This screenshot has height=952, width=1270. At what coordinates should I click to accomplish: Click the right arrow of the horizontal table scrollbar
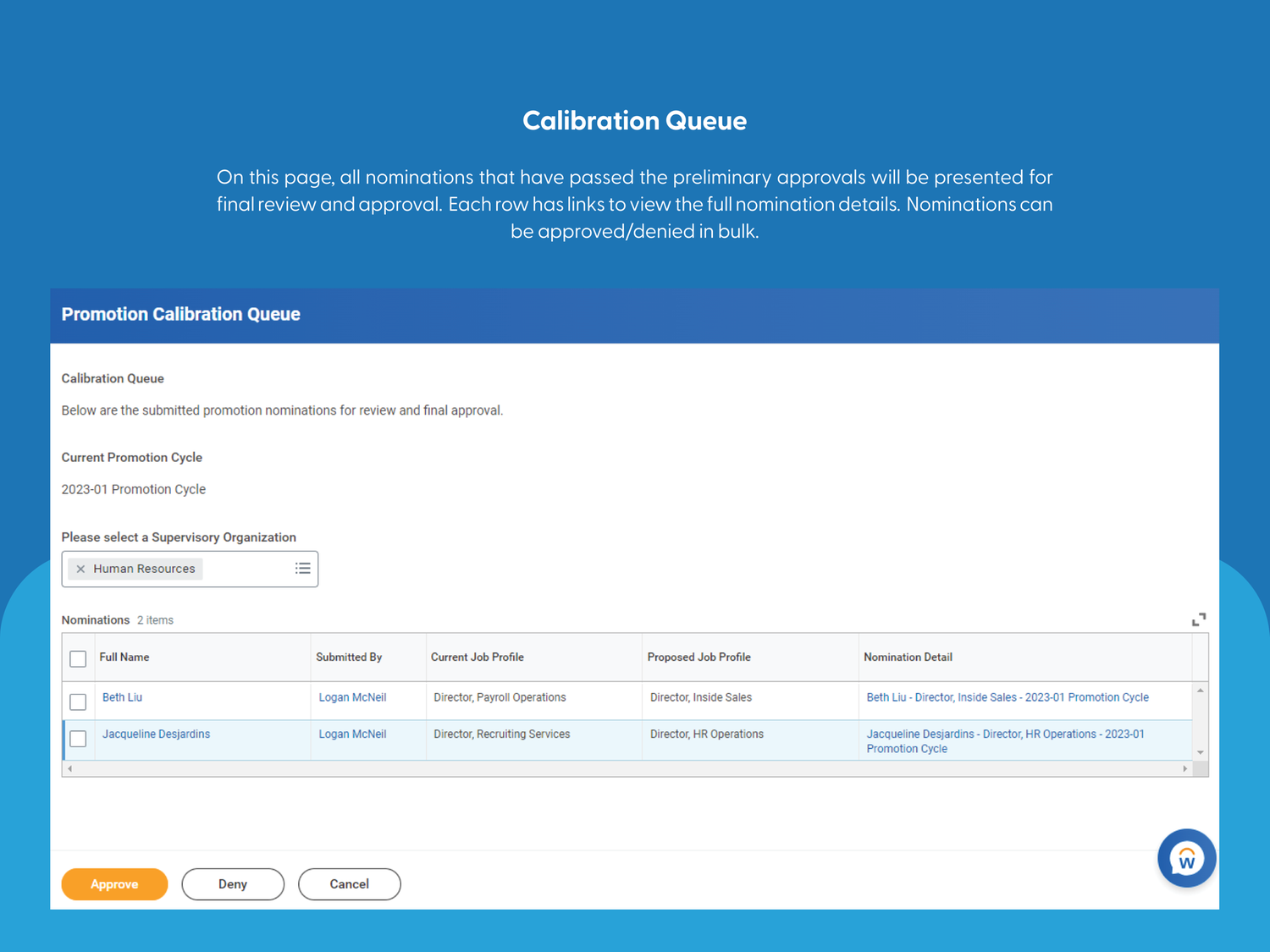click(1185, 768)
